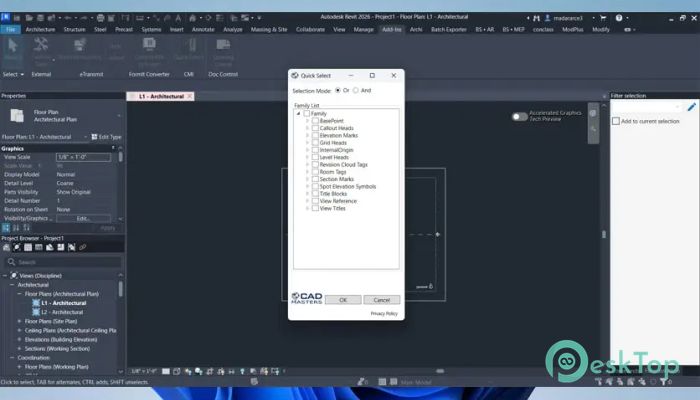Expand the Elevation Marks tree node
The image size is (700, 400).
point(308,135)
